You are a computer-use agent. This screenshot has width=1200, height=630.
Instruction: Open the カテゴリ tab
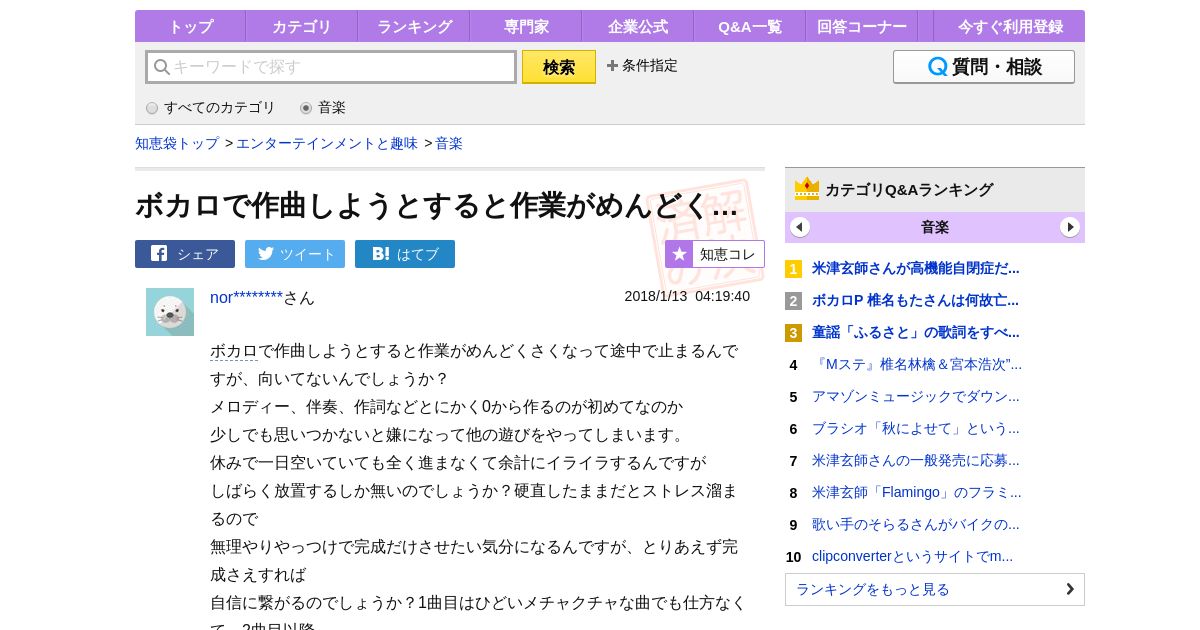point(302,27)
